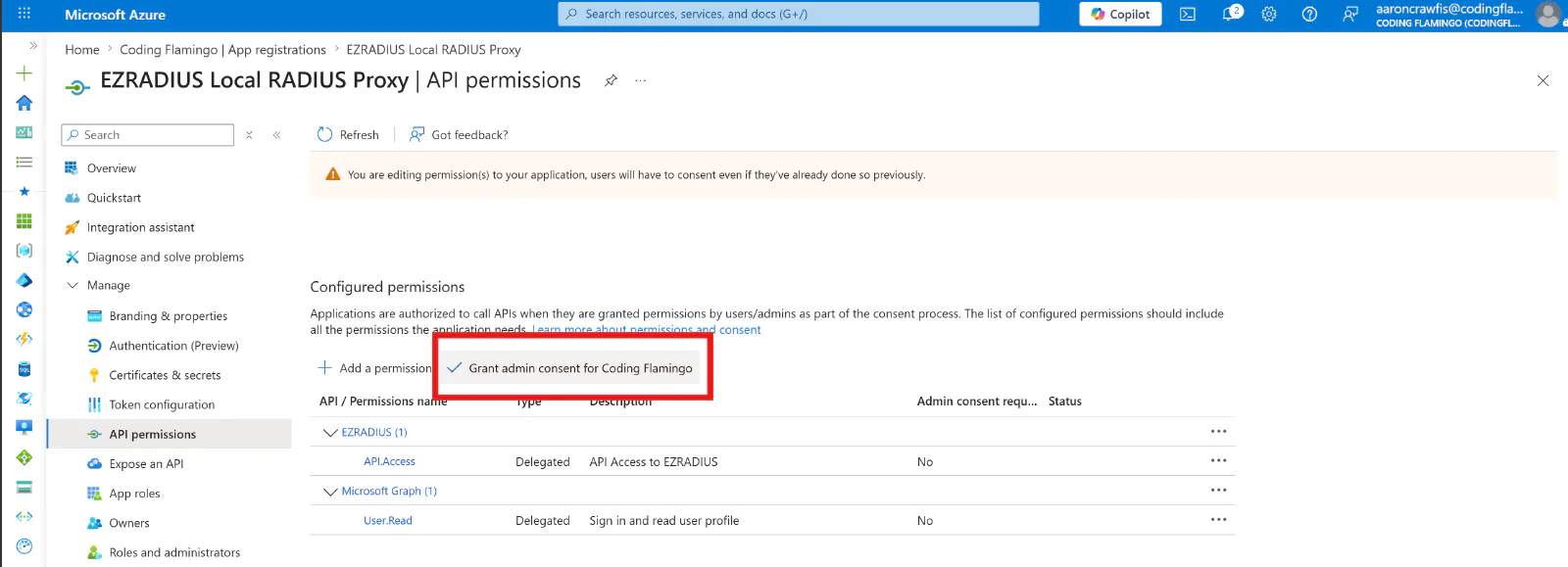1568x567 pixels.
Task: Open the Virtual networks arrows icon
Action: (24, 516)
